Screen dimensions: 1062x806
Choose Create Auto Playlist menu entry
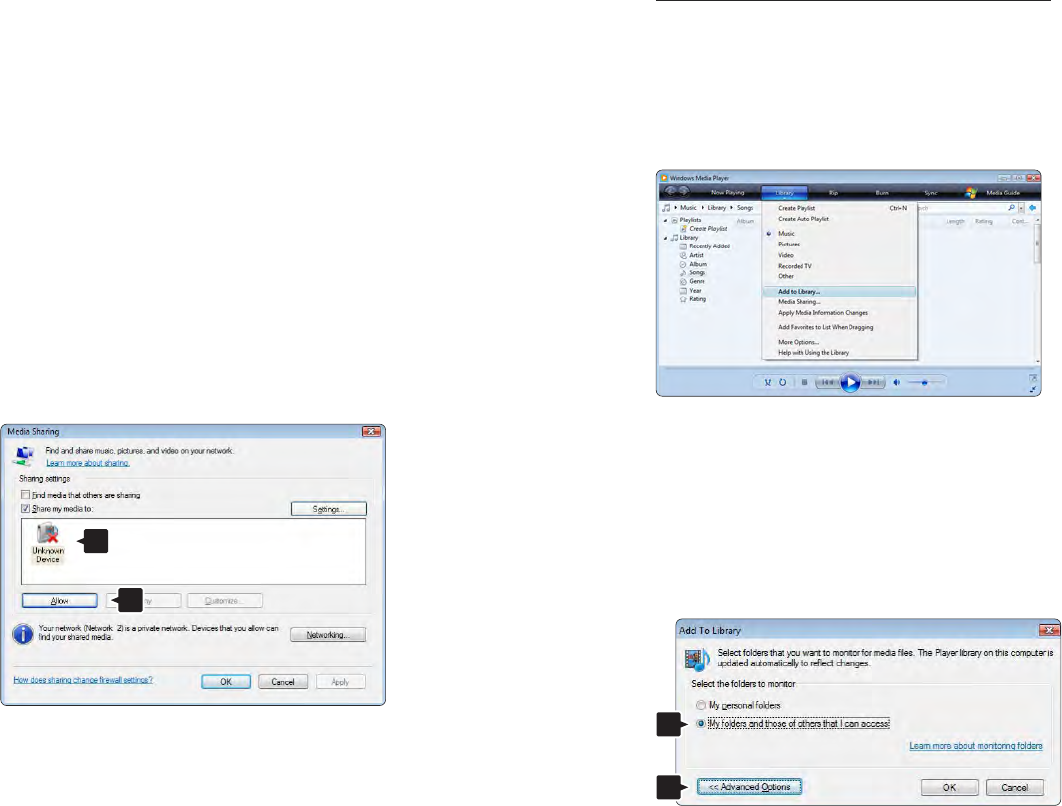(x=839, y=219)
